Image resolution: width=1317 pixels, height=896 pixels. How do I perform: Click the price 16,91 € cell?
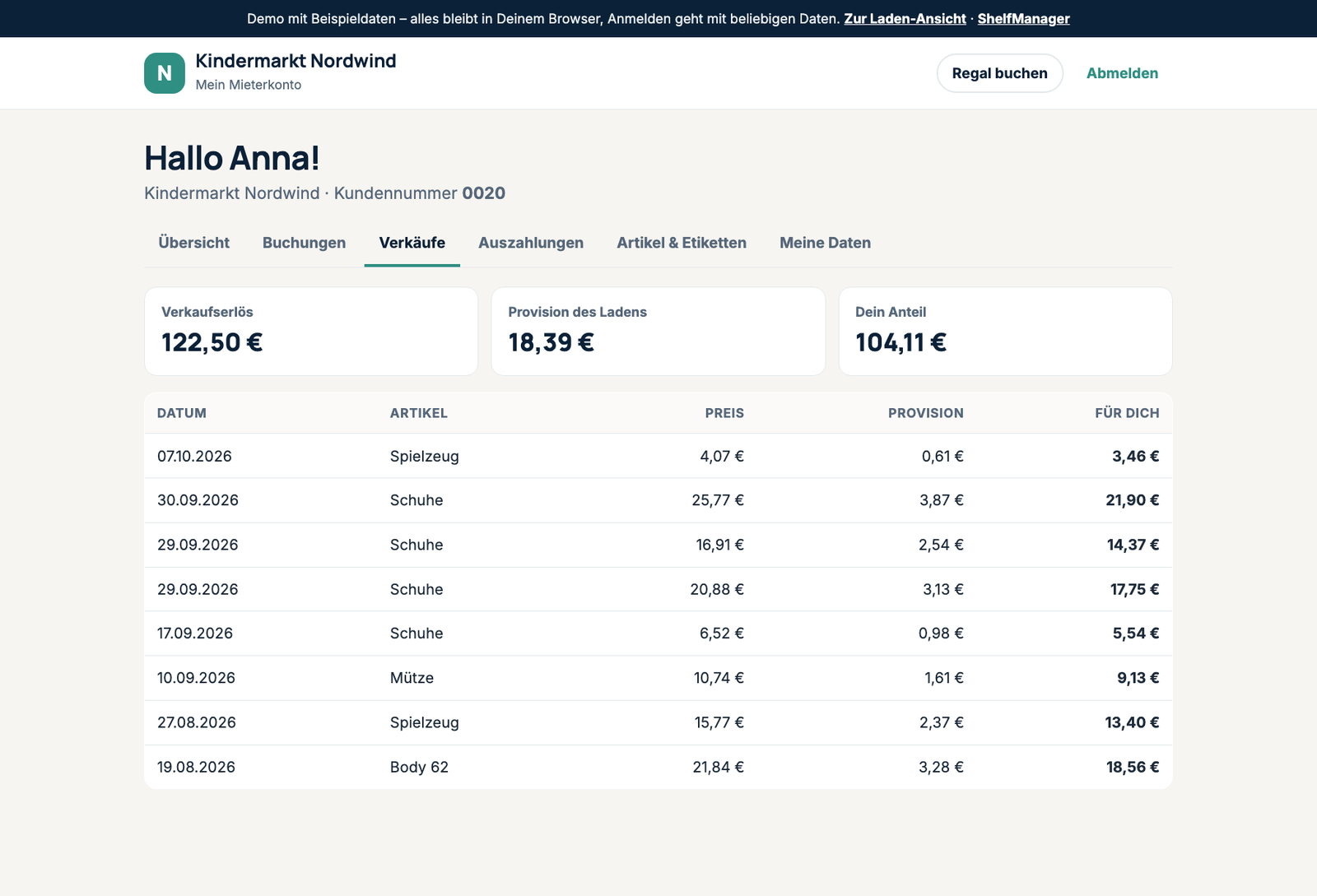pyautogui.click(x=719, y=545)
